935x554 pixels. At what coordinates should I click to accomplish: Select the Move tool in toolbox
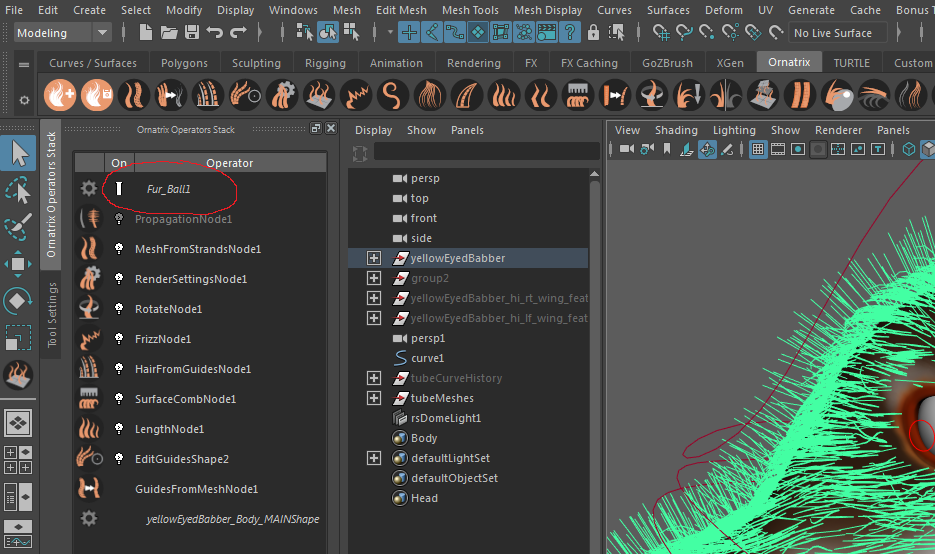coord(19,264)
